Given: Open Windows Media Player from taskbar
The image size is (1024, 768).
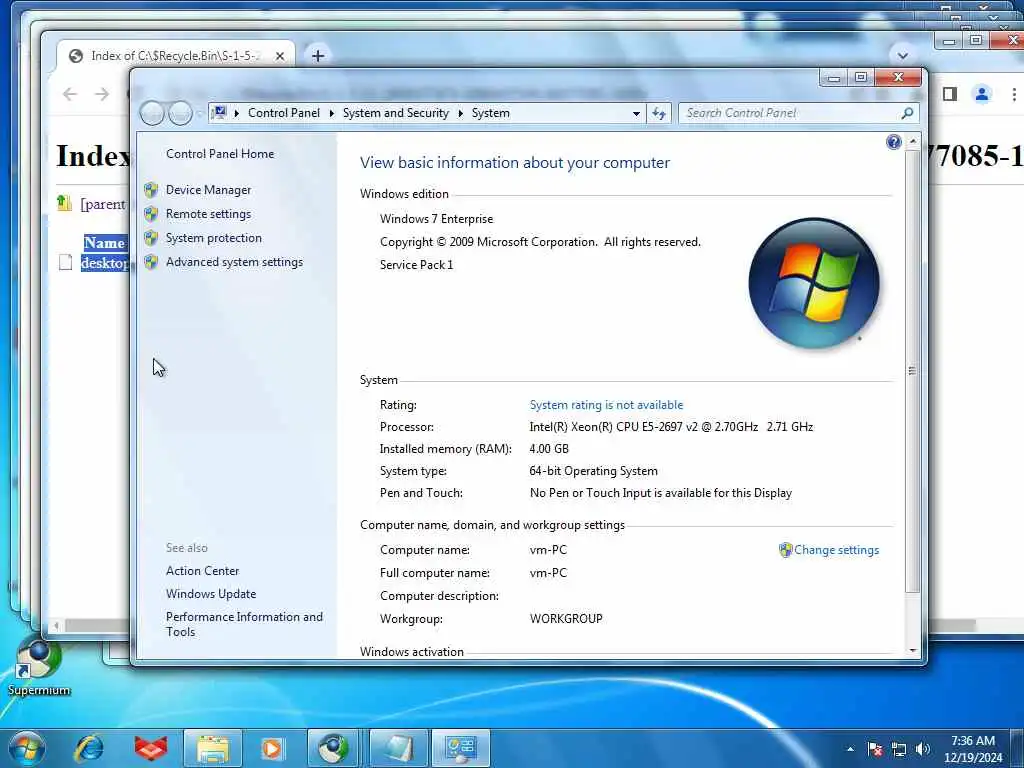Looking at the screenshot, I should tap(272, 748).
